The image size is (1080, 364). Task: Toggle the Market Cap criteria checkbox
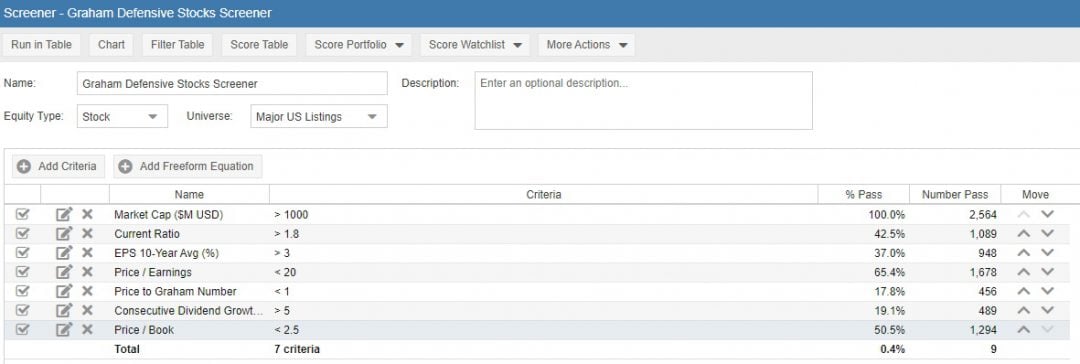point(22,214)
